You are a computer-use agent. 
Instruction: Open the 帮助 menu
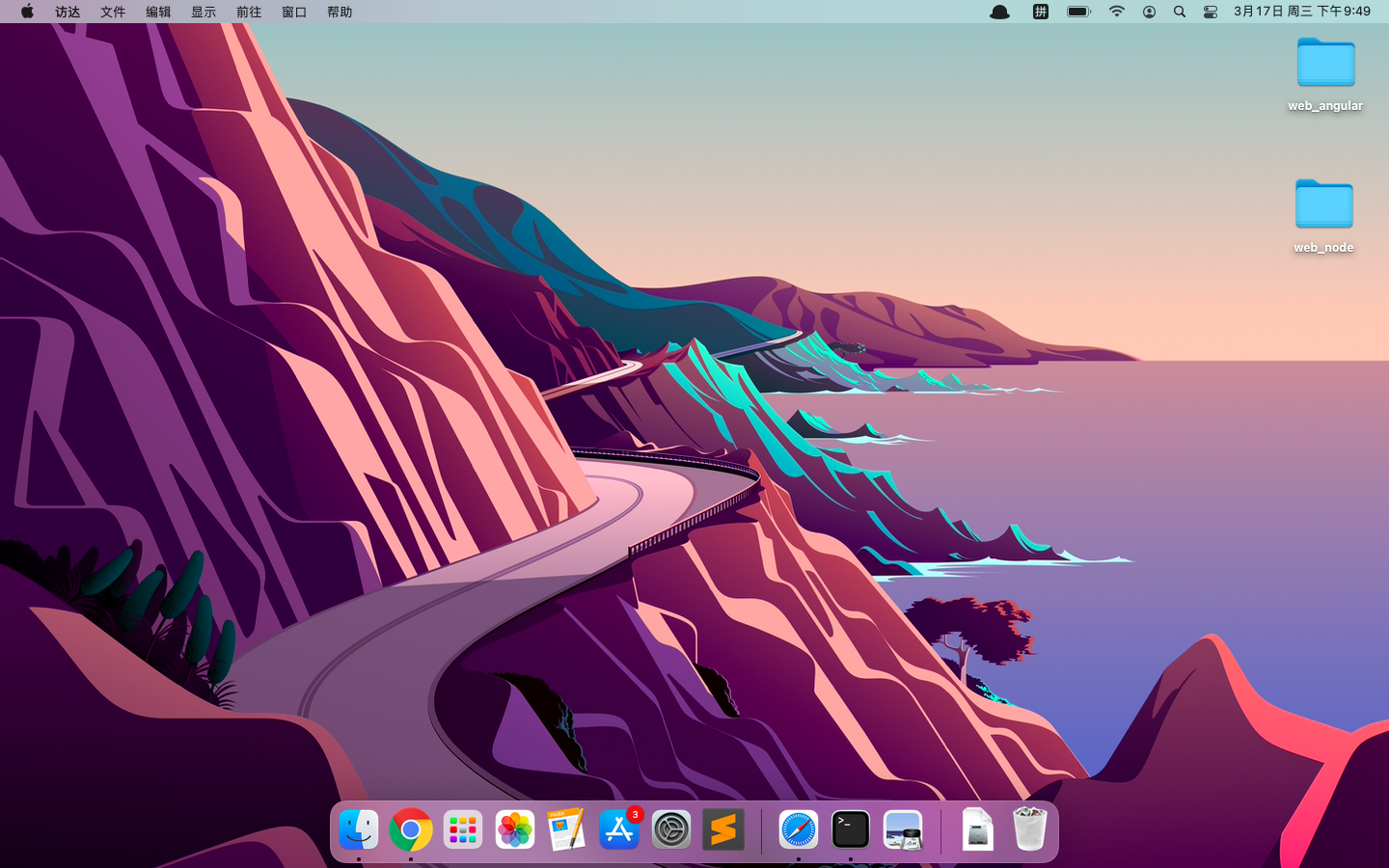pyautogui.click(x=340, y=12)
